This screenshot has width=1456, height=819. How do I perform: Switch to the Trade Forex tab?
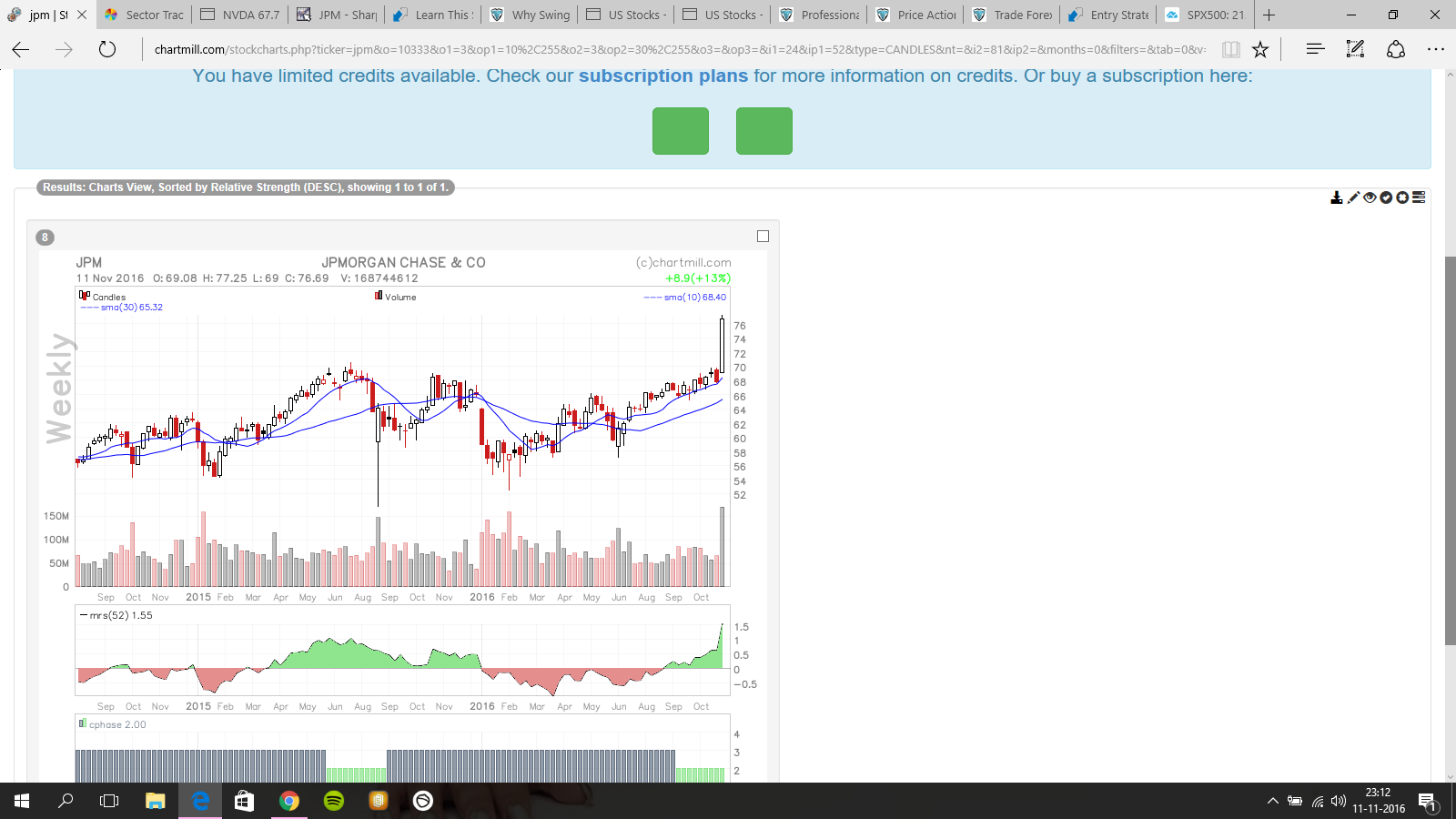click(1012, 15)
